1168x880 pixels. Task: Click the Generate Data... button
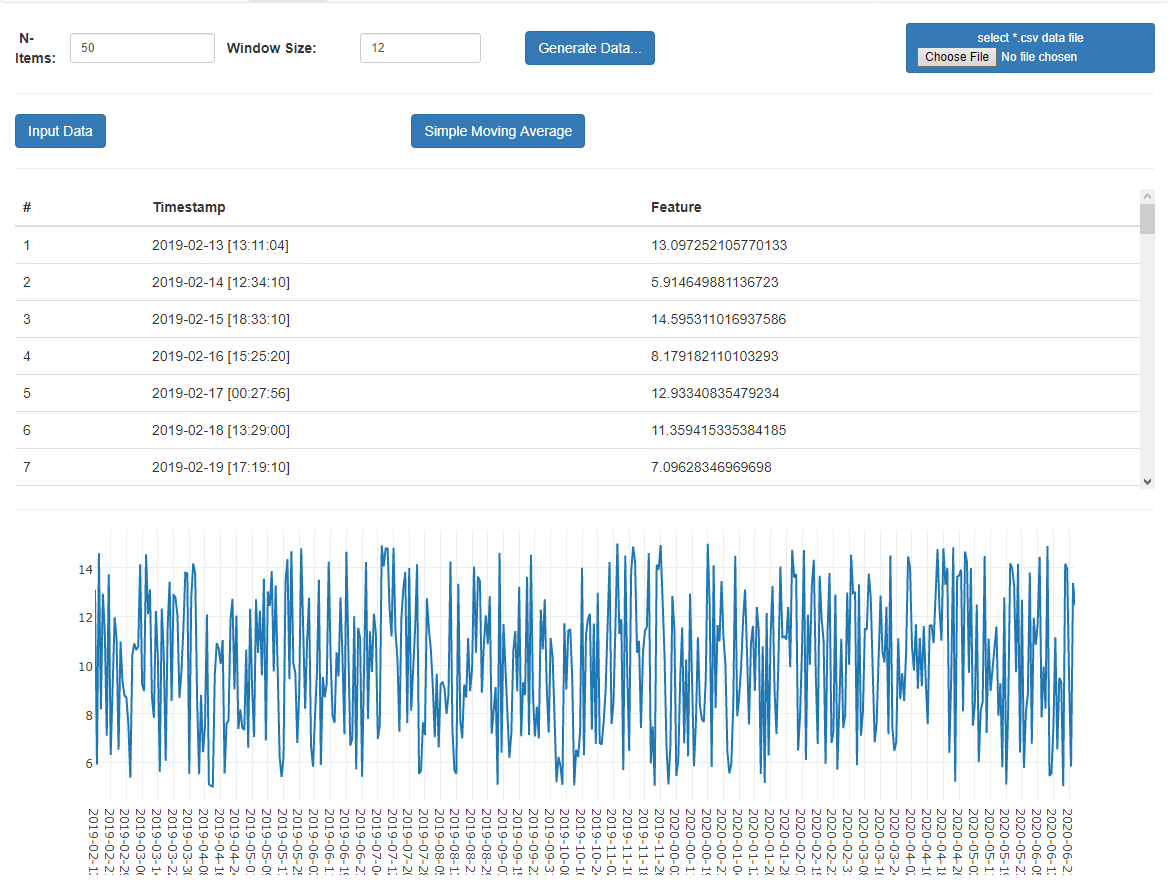pos(589,48)
